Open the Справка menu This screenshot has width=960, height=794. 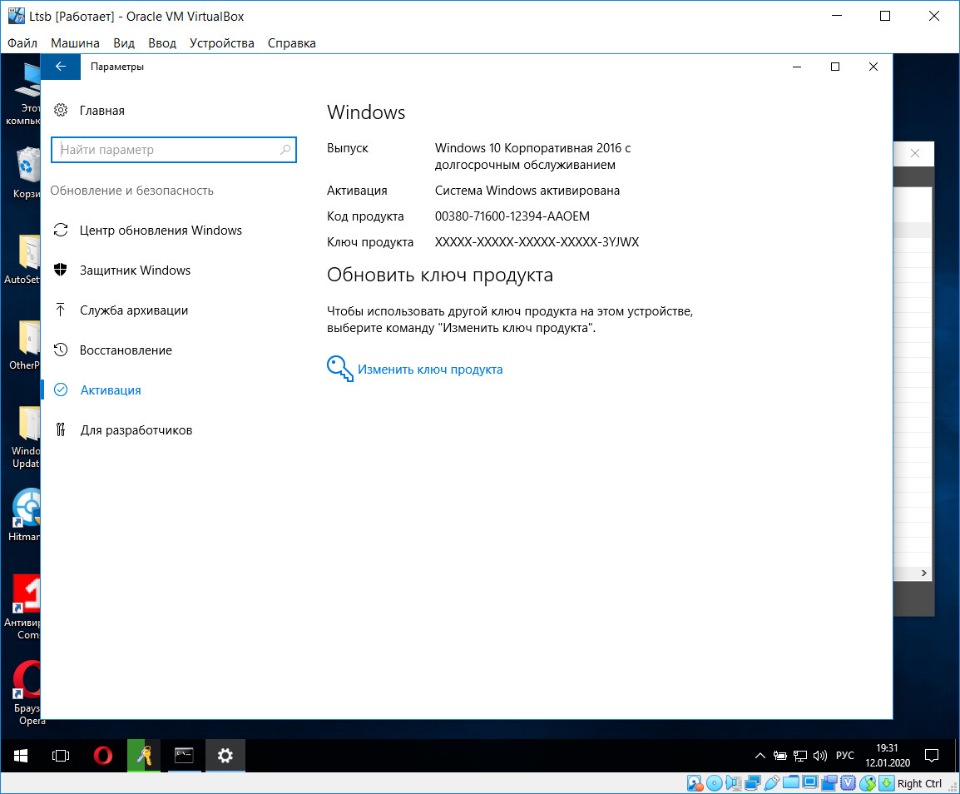pos(291,43)
